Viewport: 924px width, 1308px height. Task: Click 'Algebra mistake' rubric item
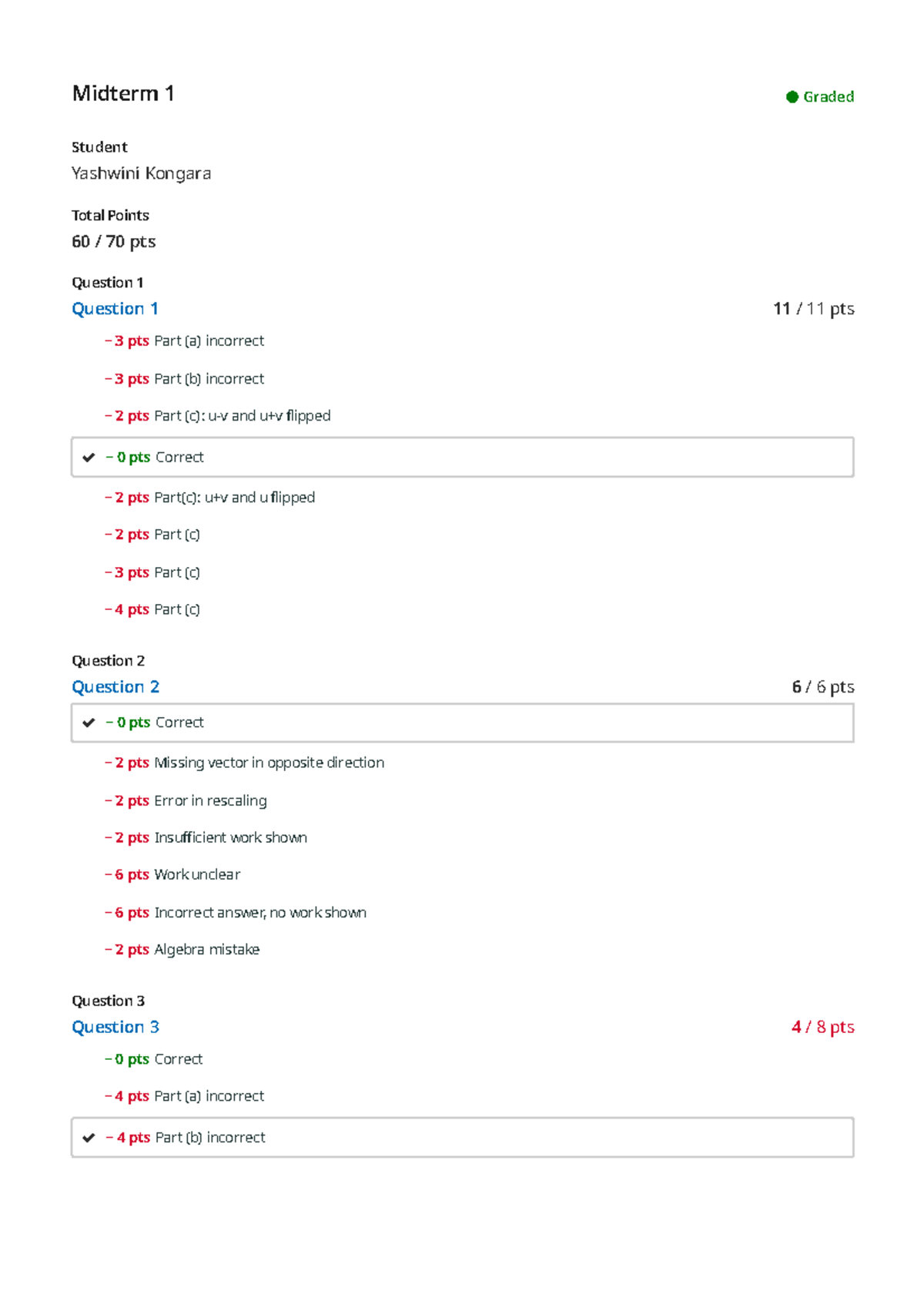pos(182,950)
